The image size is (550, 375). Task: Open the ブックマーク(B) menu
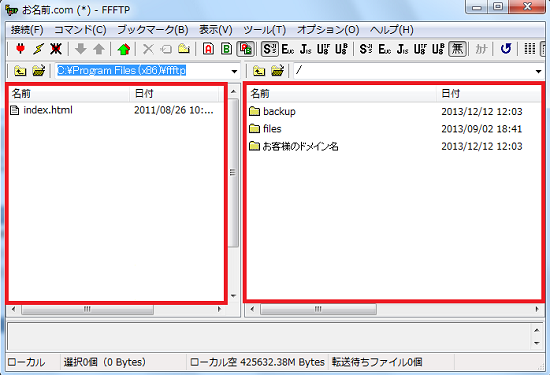click(x=153, y=30)
